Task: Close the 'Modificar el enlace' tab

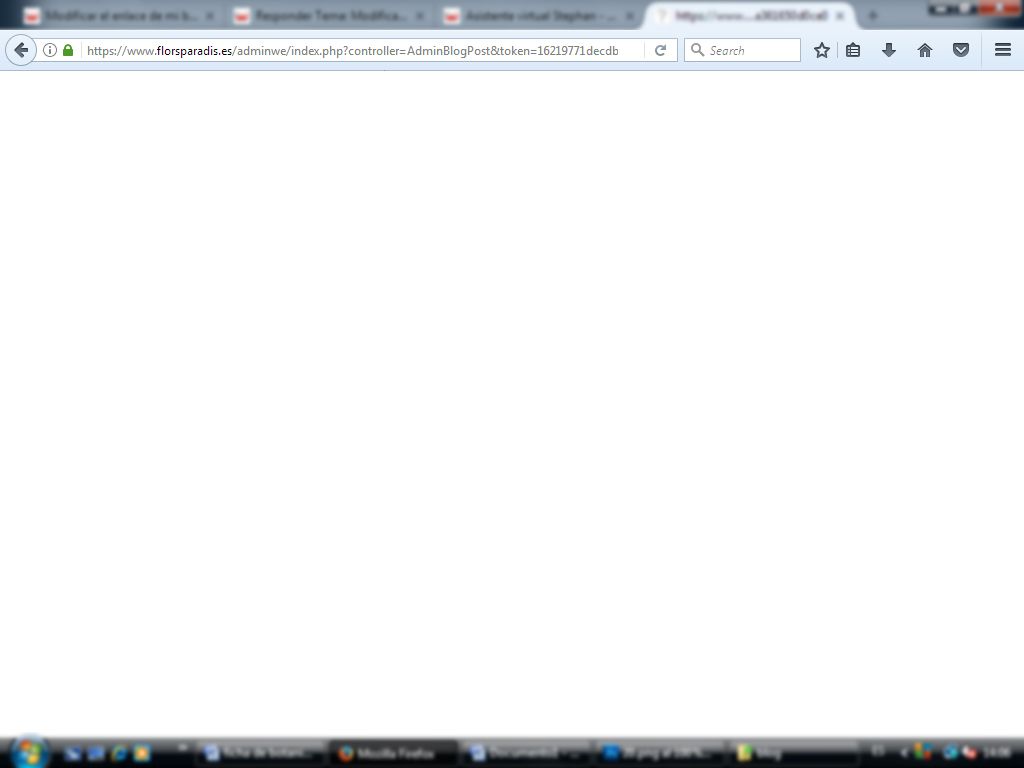Action: pos(210,16)
